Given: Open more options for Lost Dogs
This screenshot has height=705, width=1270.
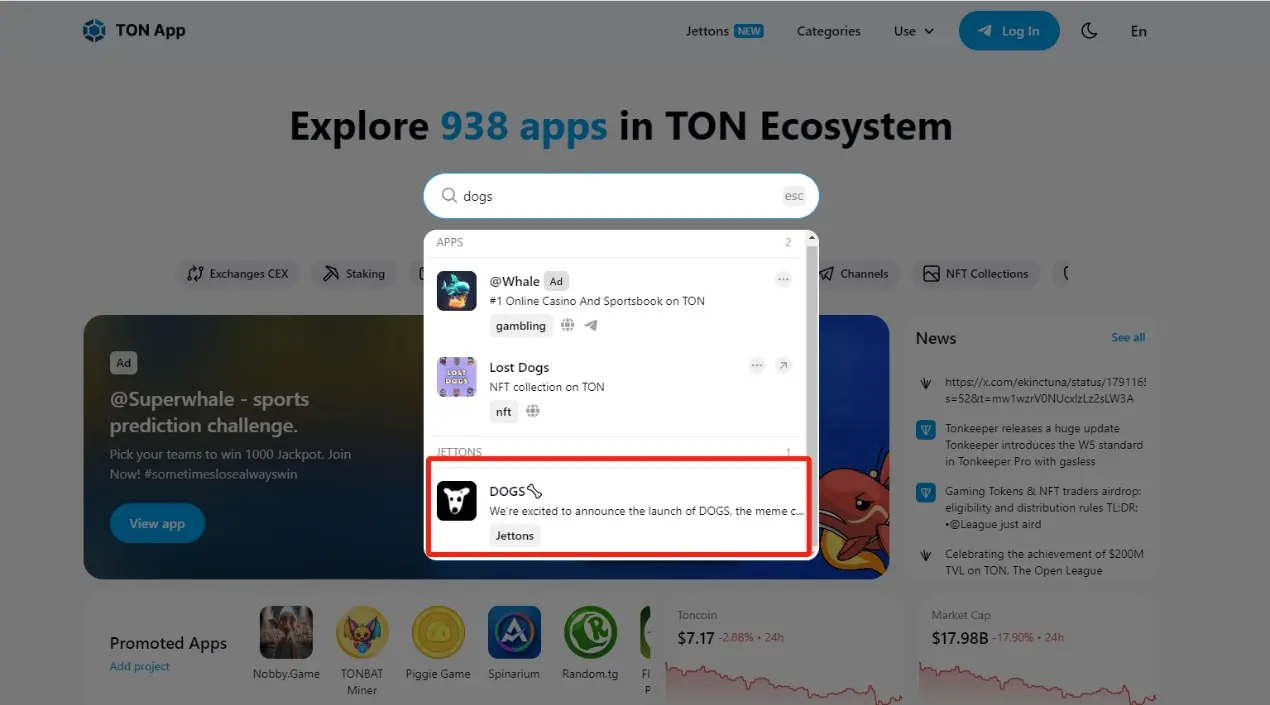Looking at the screenshot, I should tap(757, 366).
